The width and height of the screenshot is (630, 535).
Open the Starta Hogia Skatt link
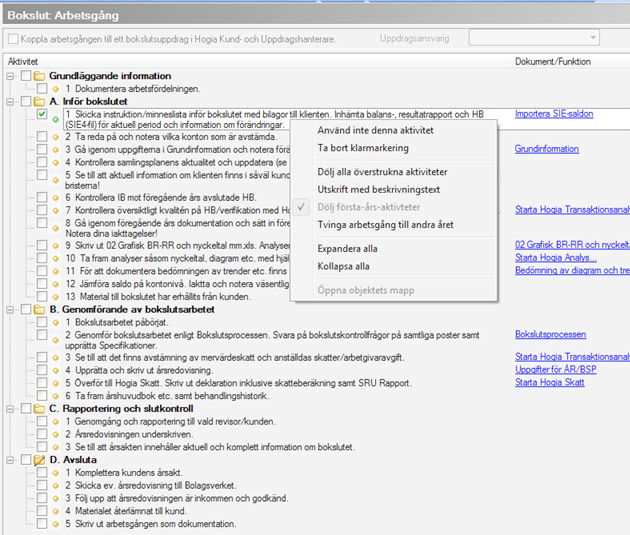pyautogui.click(x=550, y=382)
